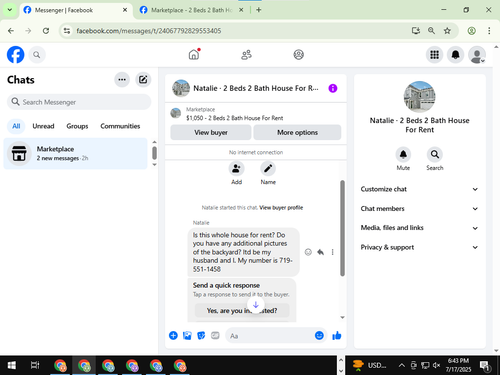Click browser address bar URL

coord(149,31)
